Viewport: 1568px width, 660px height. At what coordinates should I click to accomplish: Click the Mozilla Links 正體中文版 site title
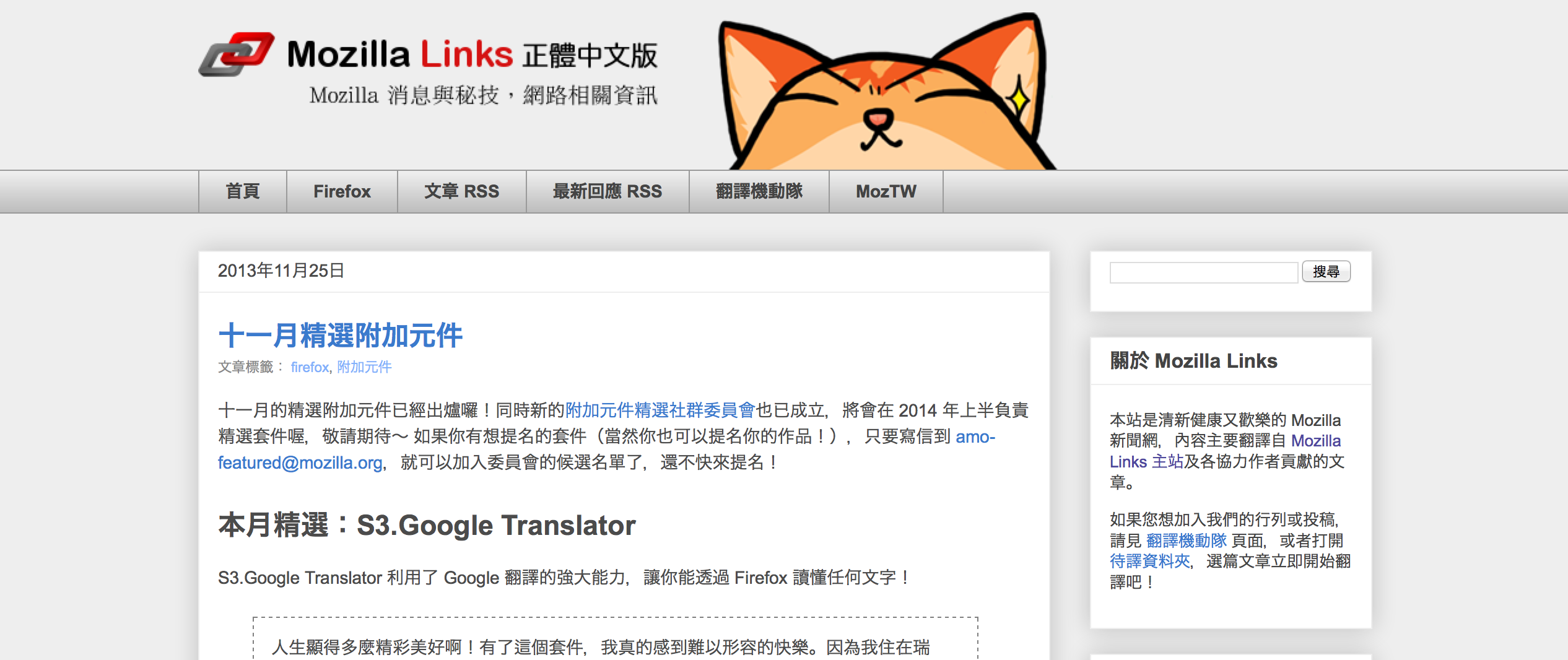473,54
